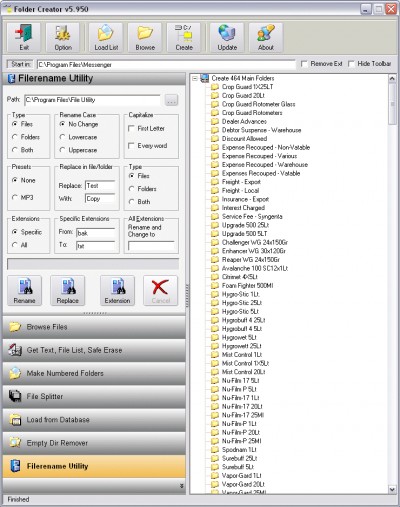This screenshot has height=507, width=400.
Task: Enable First Letter capitalize checkbox
Action: point(131,128)
